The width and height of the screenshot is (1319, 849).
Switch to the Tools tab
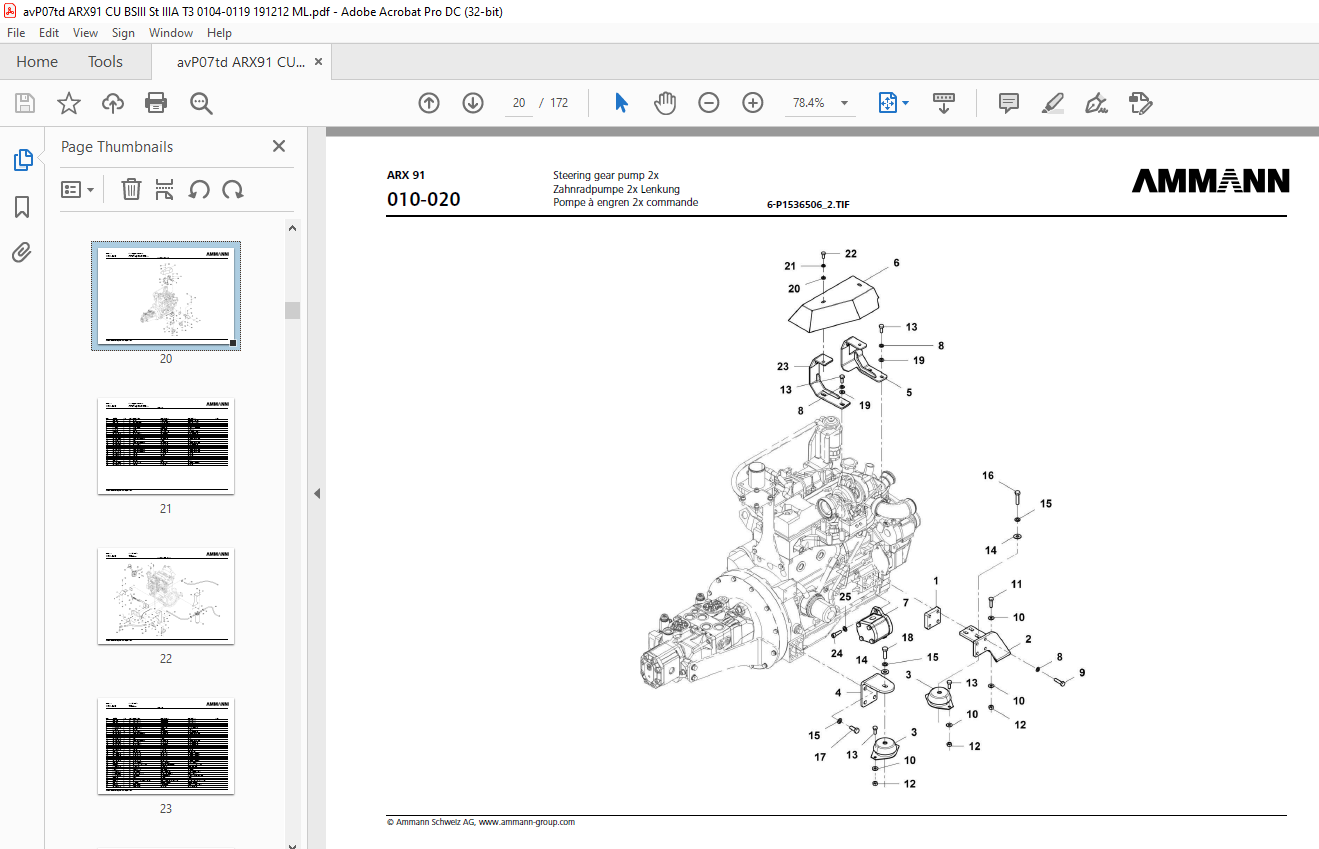tap(105, 62)
